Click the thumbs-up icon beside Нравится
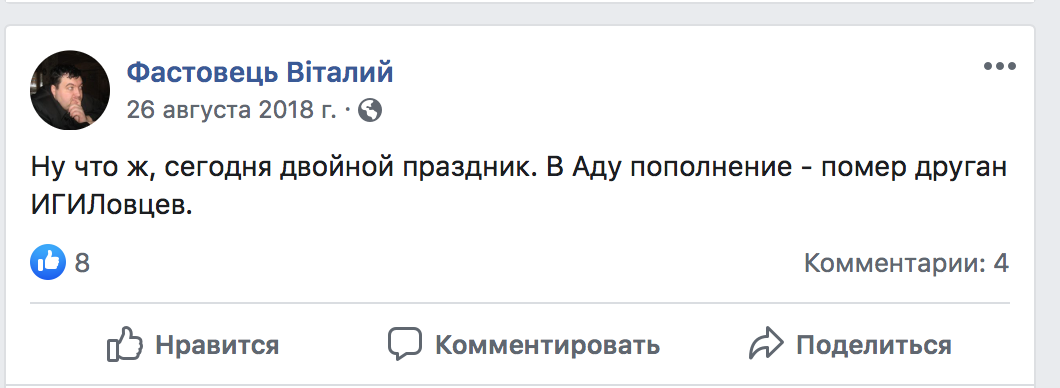Viewport: 1060px width, 388px height. tap(124, 344)
